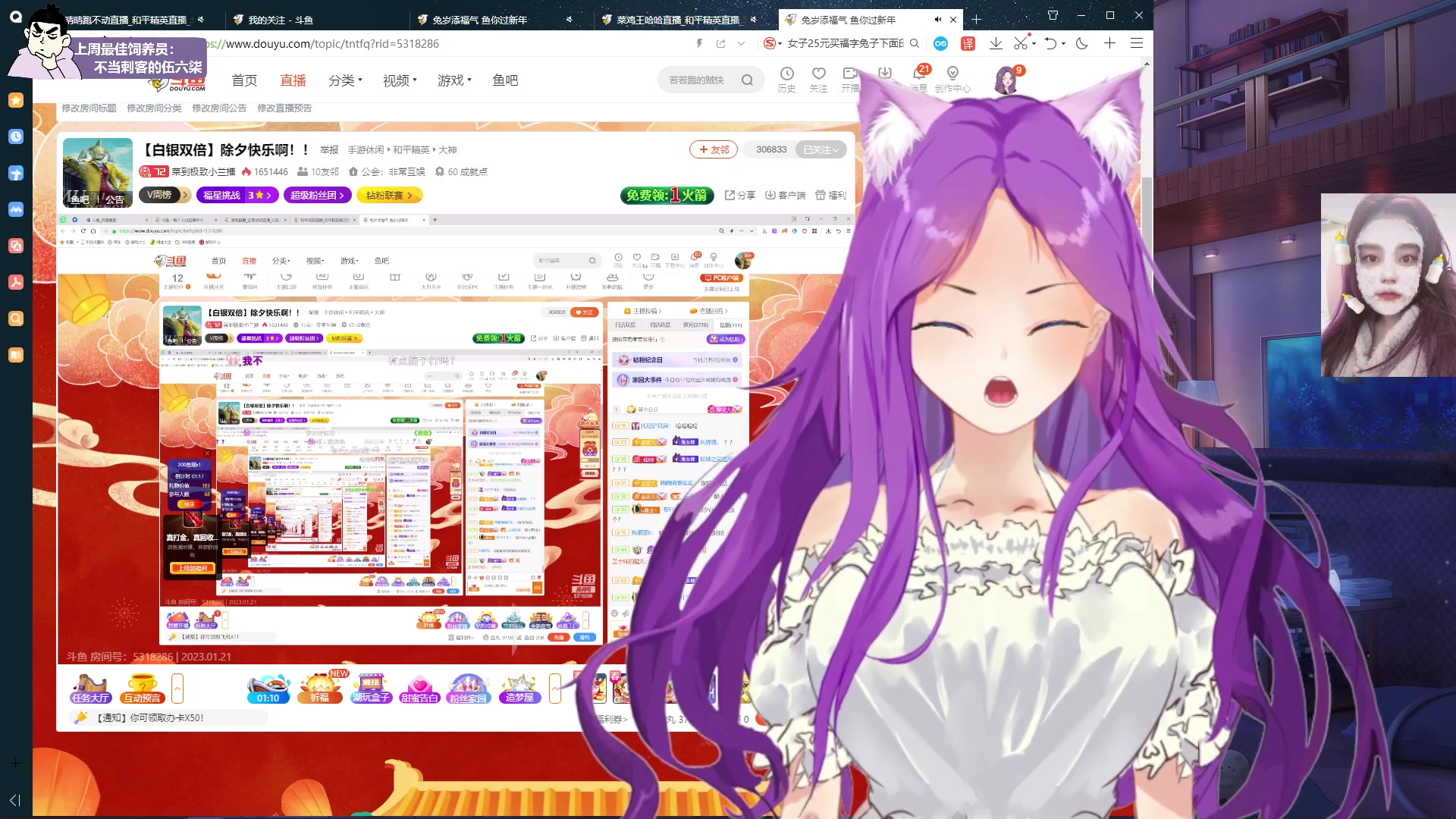Click the share icon in address bar
Image resolution: width=1456 pixels, height=819 pixels.
coord(720,43)
